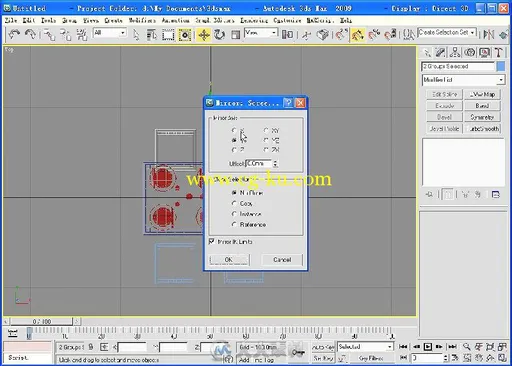Click the Undo arrow icon
512x366 pixels.
click(x=14, y=34)
